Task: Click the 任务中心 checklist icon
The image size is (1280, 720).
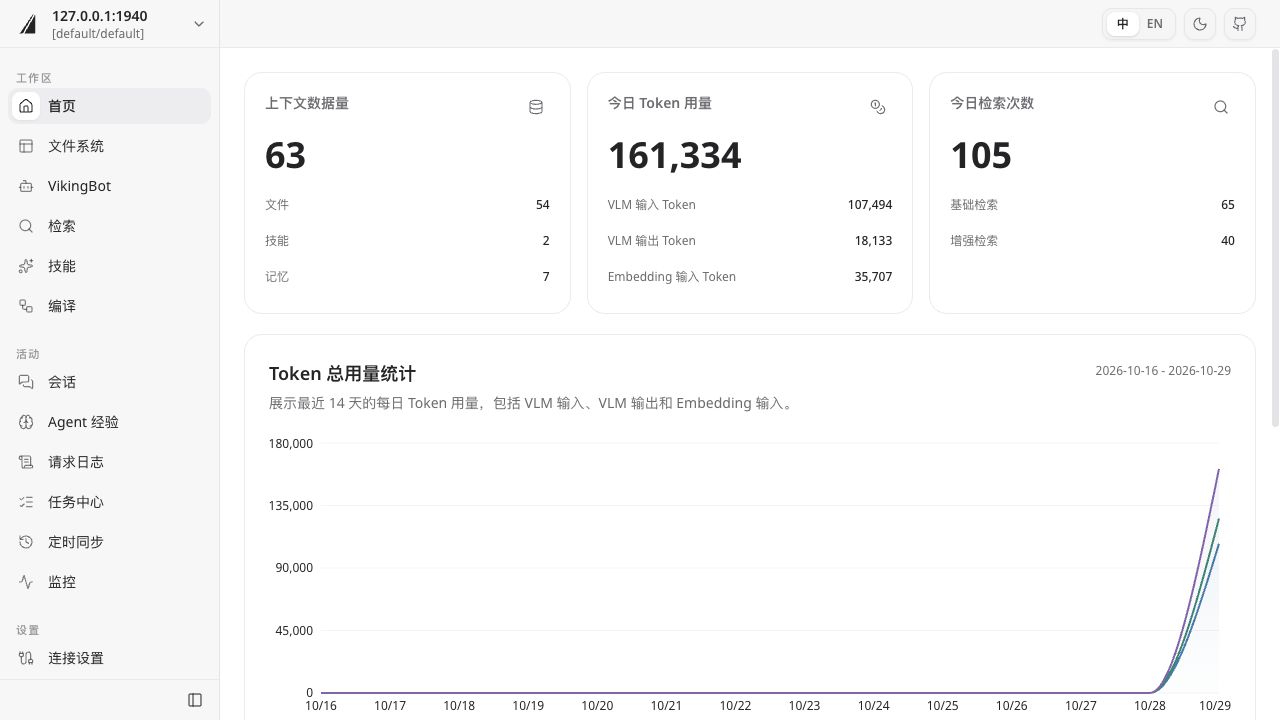Action: [x=26, y=502]
